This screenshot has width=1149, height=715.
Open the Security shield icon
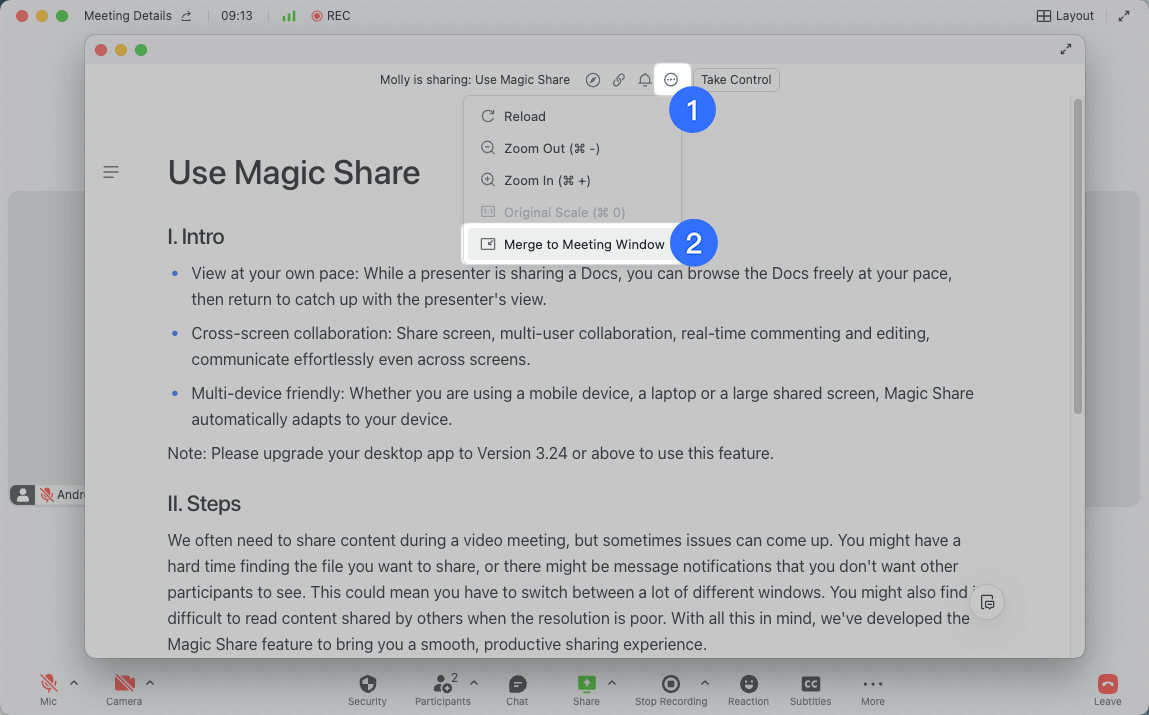point(367,684)
